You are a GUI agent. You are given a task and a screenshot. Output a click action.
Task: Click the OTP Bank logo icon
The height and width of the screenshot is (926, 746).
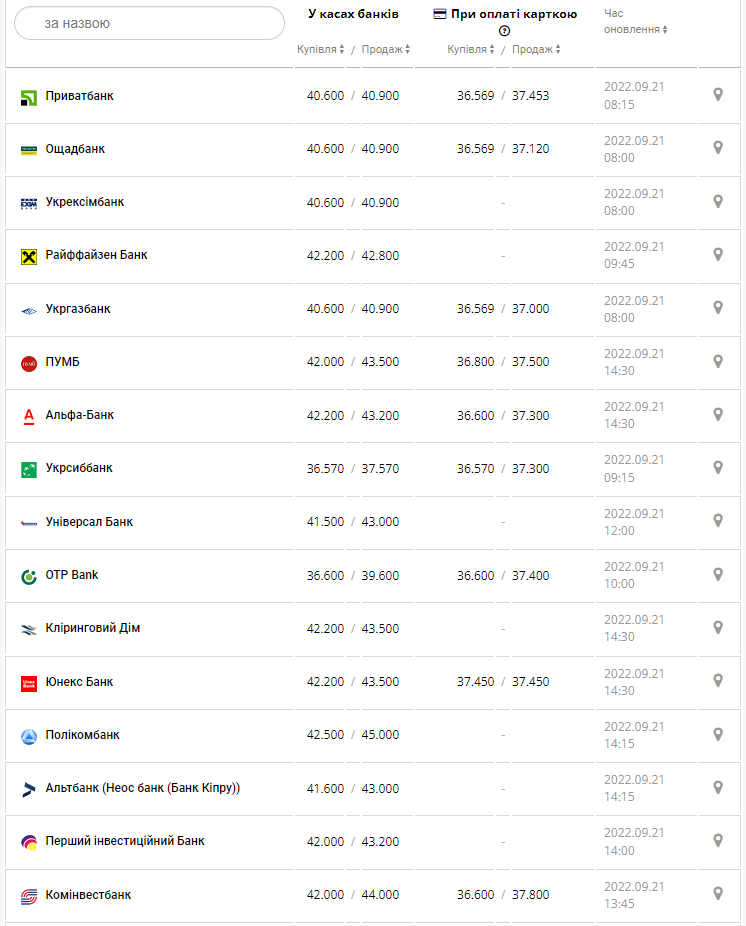click(x=29, y=576)
